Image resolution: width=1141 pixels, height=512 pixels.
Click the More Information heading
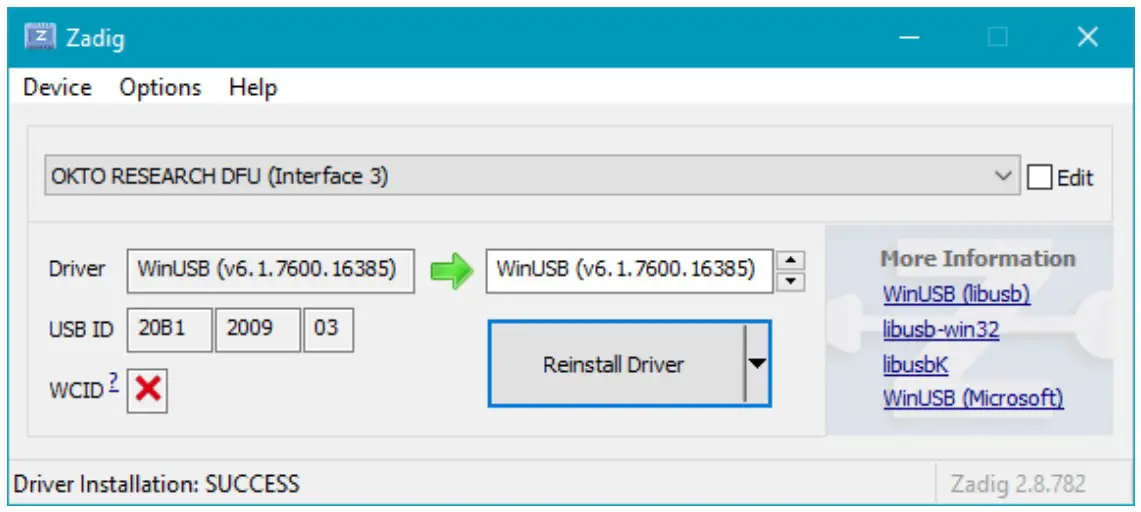tap(977, 259)
